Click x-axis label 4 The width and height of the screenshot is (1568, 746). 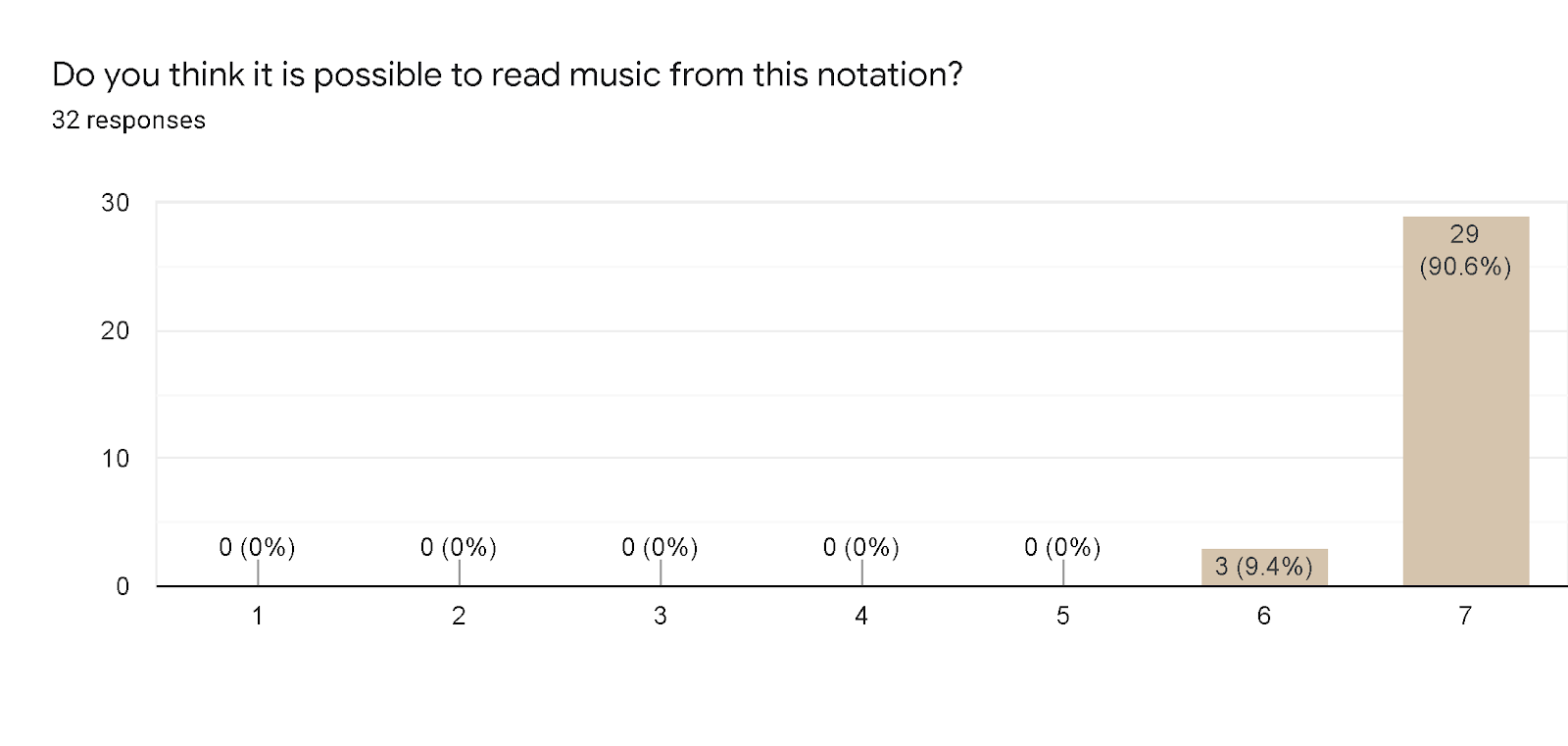click(861, 616)
